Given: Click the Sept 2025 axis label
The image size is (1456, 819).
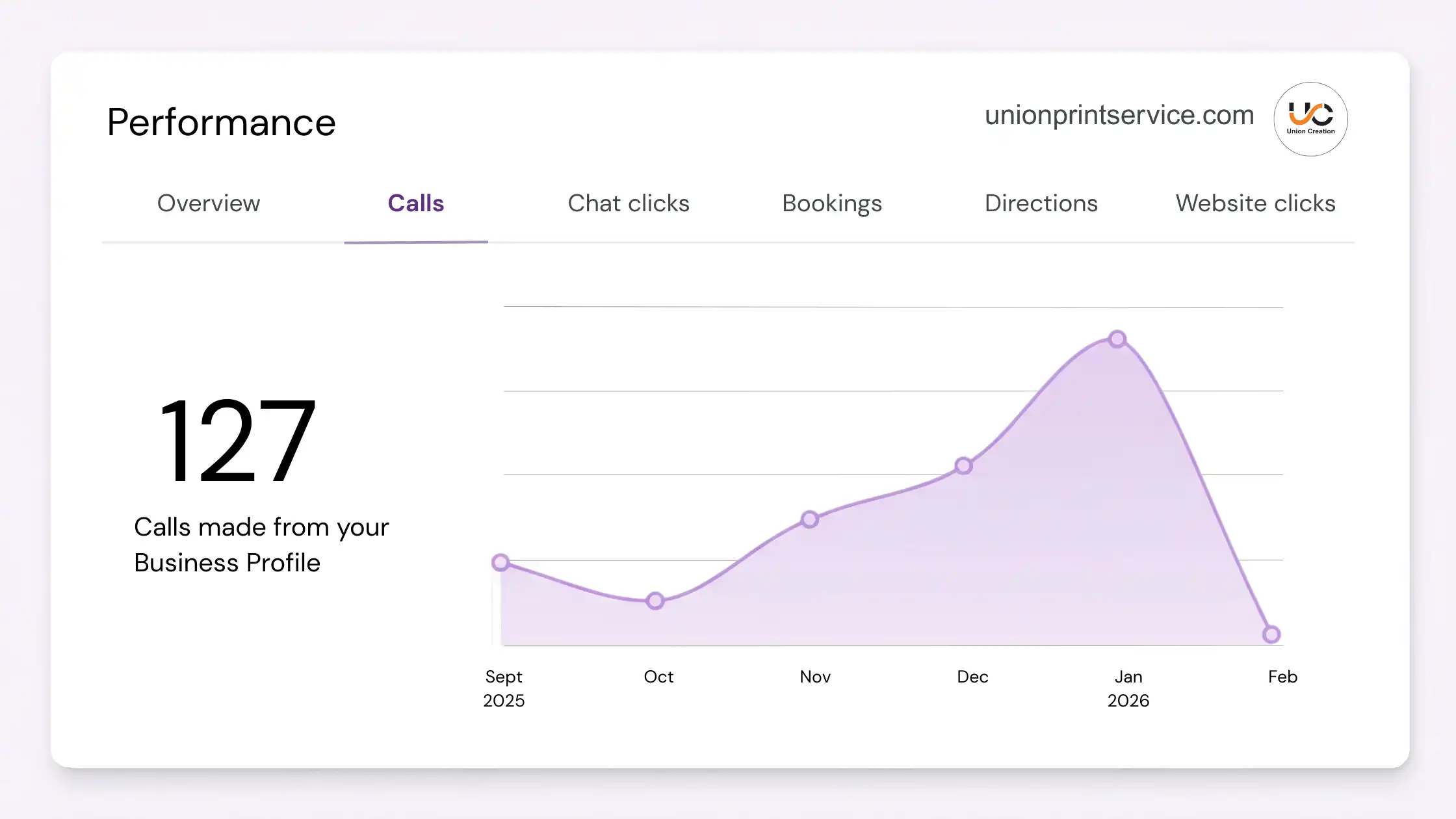Looking at the screenshot, I should point(504,688).
